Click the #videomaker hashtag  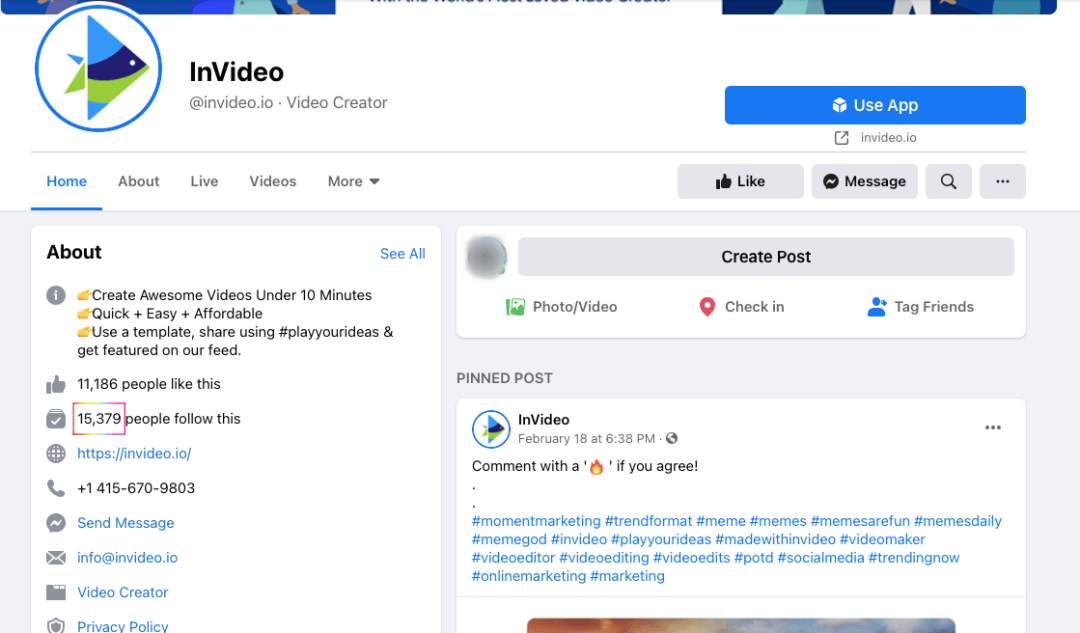(x=882, y=539)
